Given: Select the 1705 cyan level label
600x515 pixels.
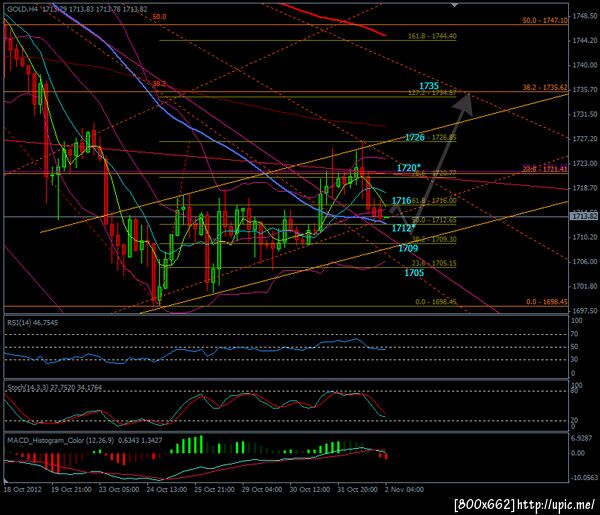Looking at the screenshot, I should click(x=414, y=272).
